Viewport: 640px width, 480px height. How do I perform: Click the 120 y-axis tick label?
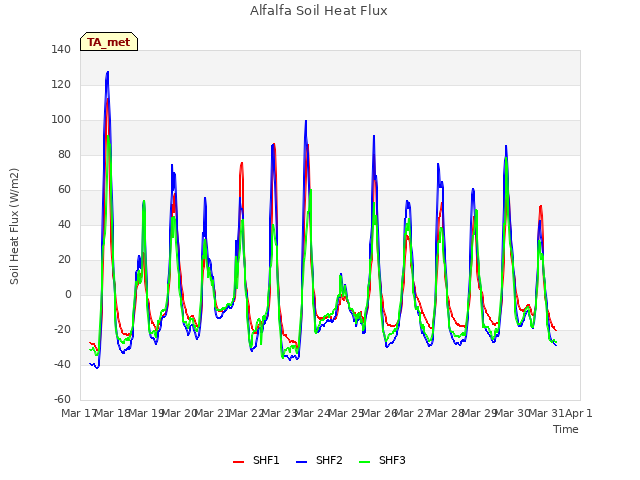click(61, 84)
